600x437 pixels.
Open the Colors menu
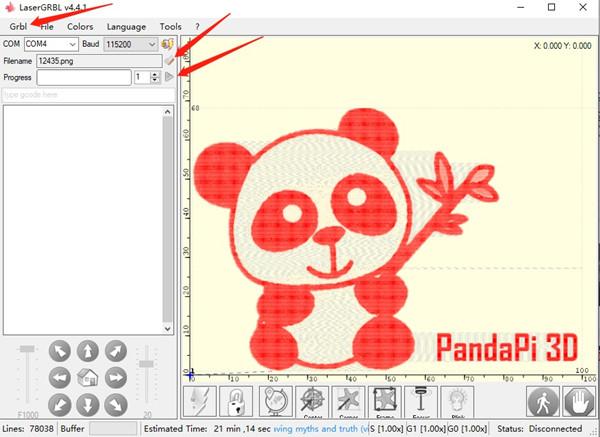click(x=80, y=26)
